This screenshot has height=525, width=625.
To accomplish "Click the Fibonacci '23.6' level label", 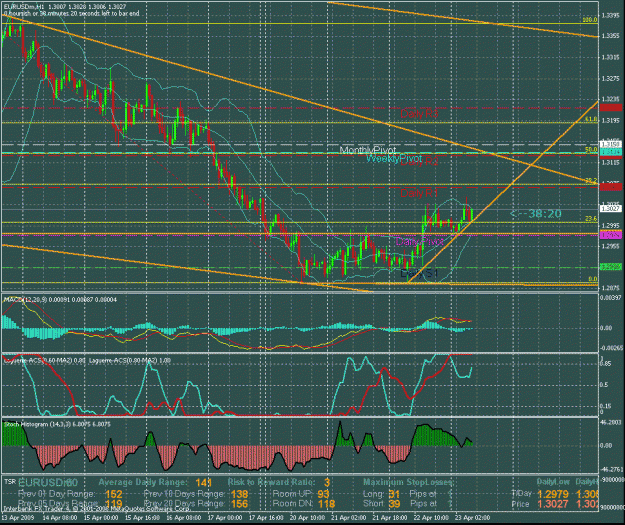I will pos(591,218).
